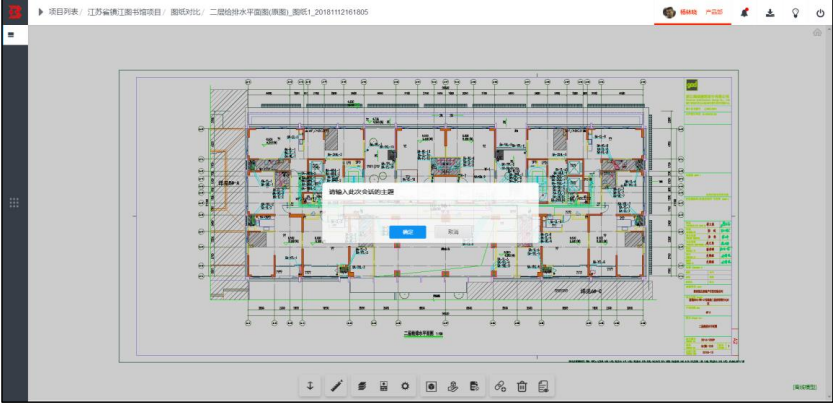
Task: Click the hand upload share icon
Action: coord(453,387)
